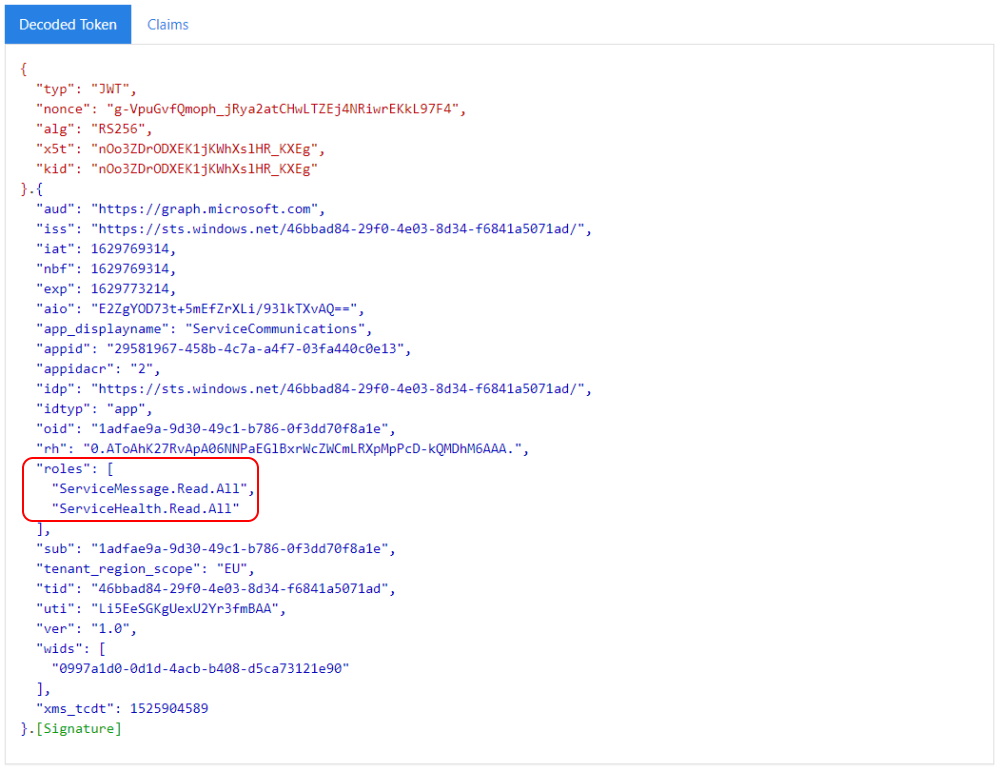Click the "aio" claim line

click(x=200, y=309)
